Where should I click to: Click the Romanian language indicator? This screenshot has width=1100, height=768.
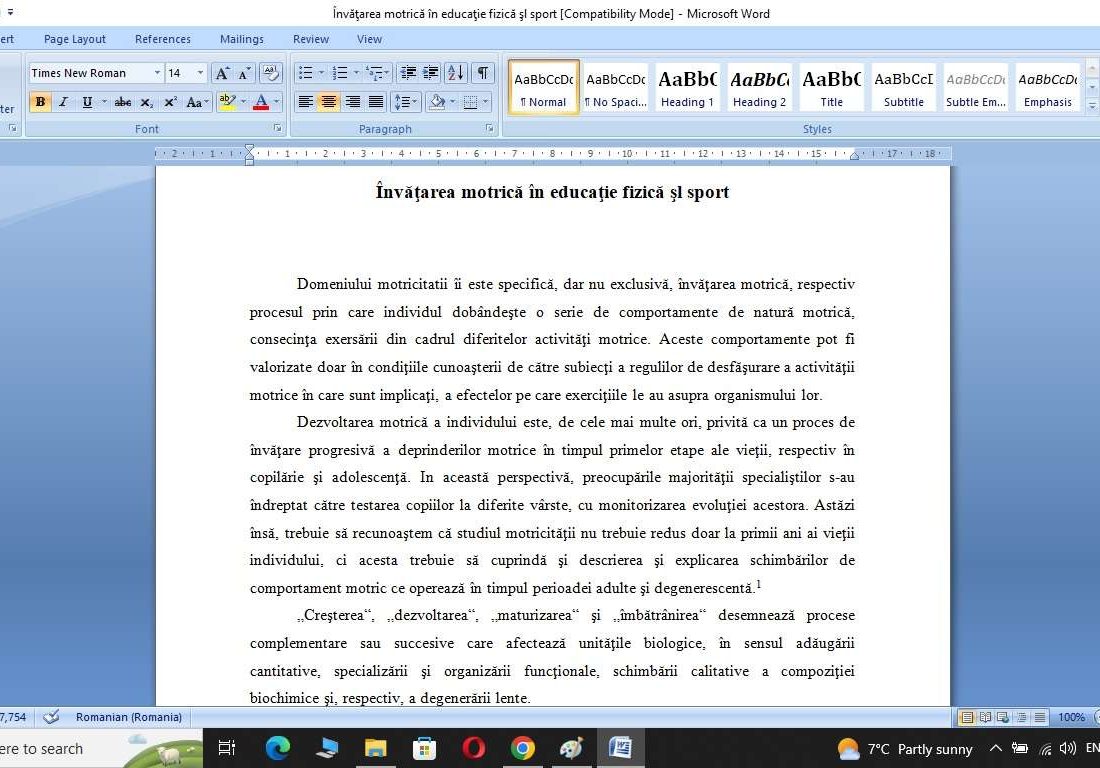[x=128, y=717]
